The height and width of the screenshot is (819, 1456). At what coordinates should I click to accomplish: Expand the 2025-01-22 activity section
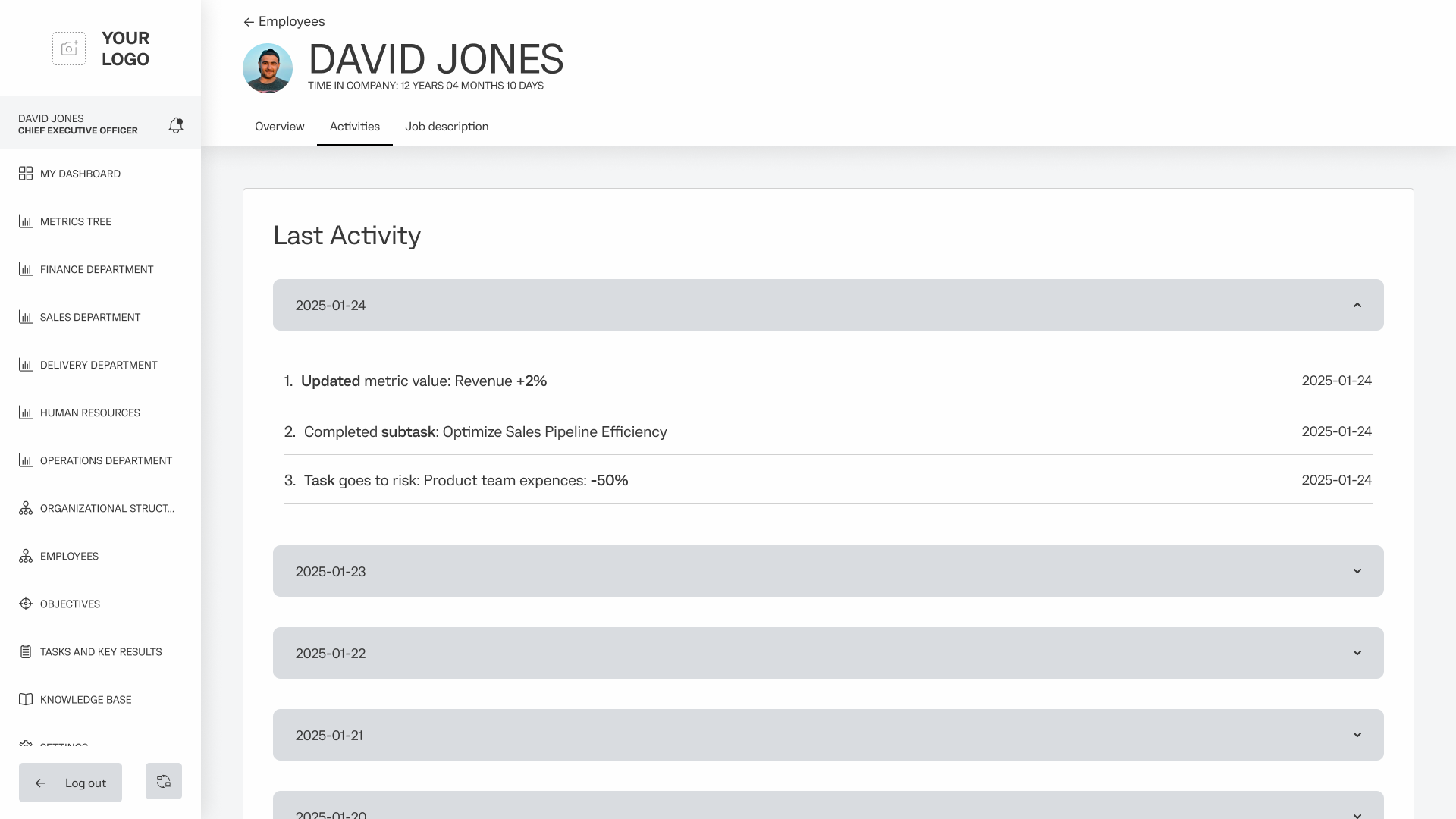(x=1357, y=653)
